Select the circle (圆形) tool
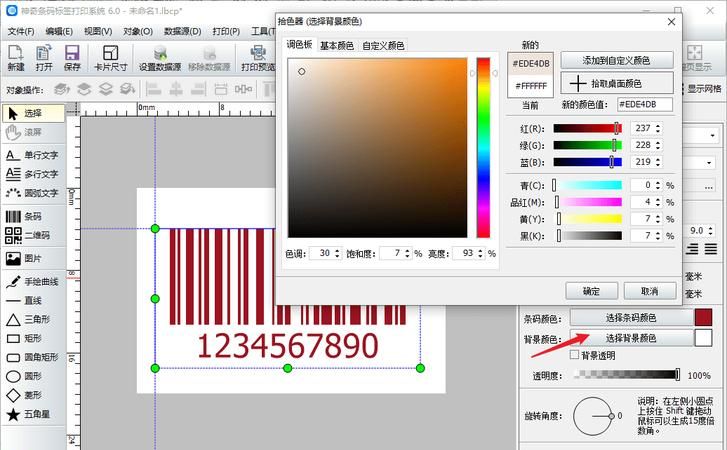The image size is (727, 450). pos(33,376)
